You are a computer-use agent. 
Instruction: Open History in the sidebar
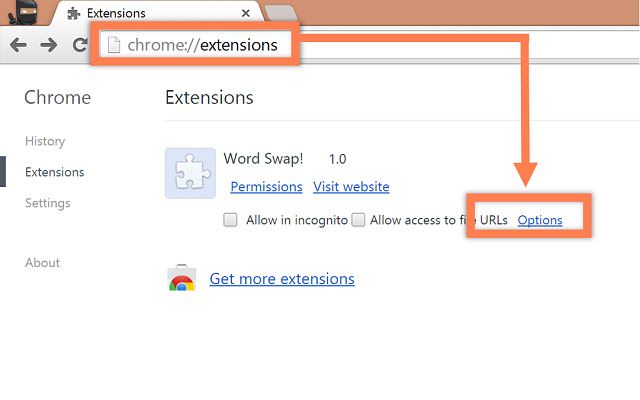coord(45,141)
